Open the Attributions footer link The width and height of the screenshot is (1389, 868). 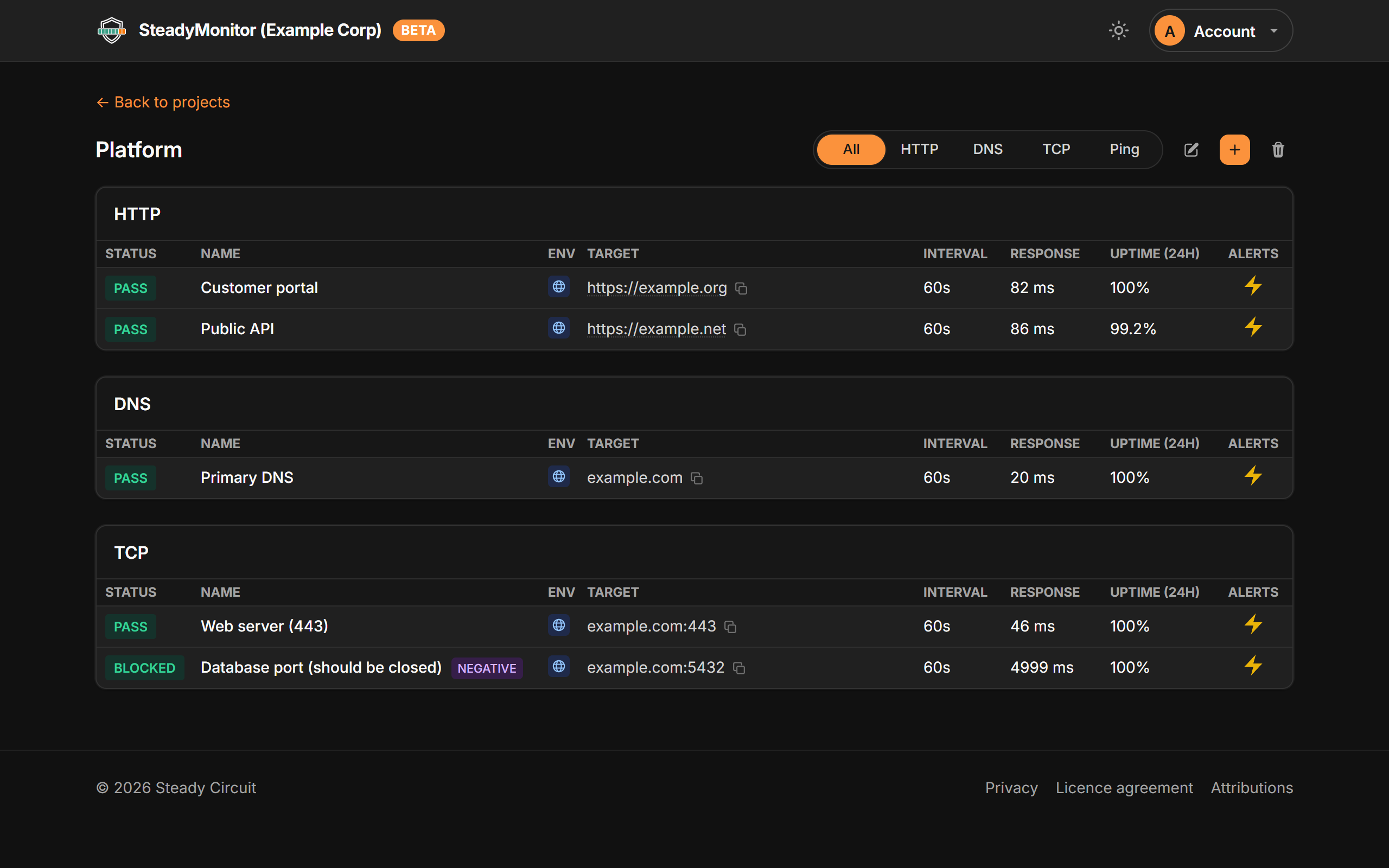(x=1252, y=788)
